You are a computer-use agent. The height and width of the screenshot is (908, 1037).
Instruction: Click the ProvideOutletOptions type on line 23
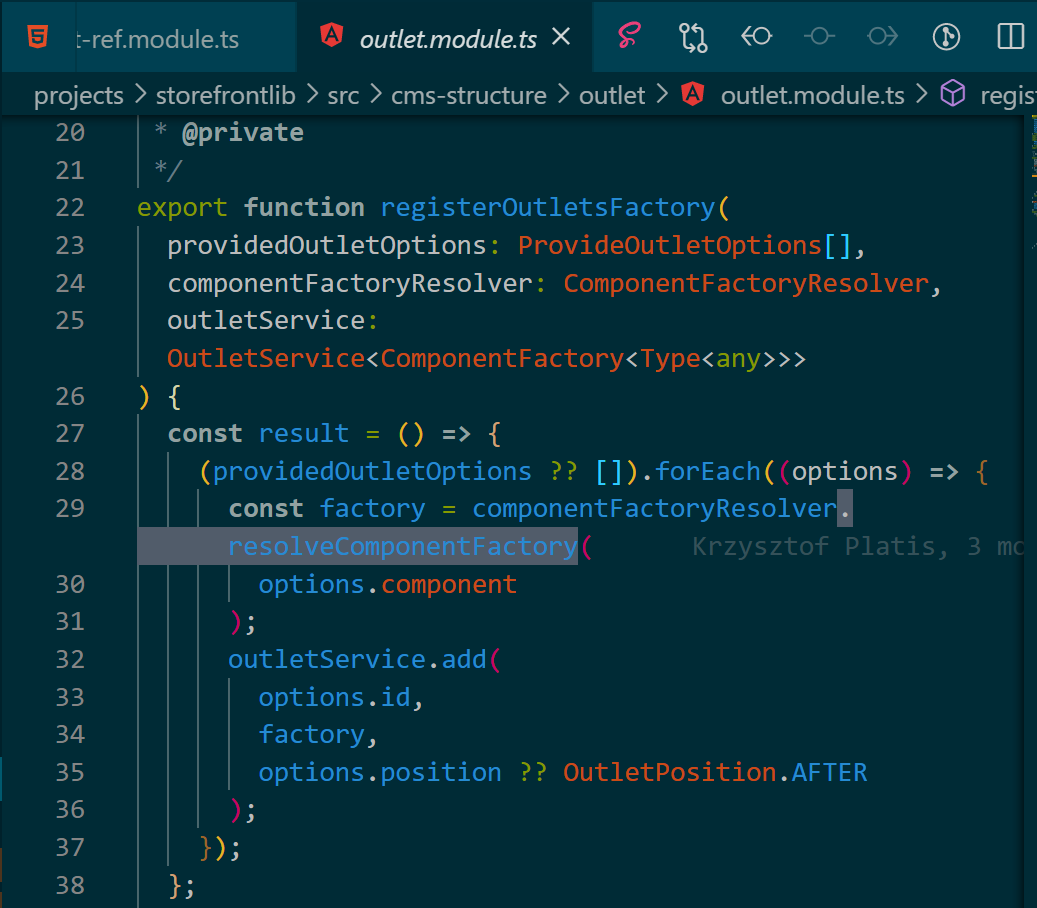click(669, 245)
